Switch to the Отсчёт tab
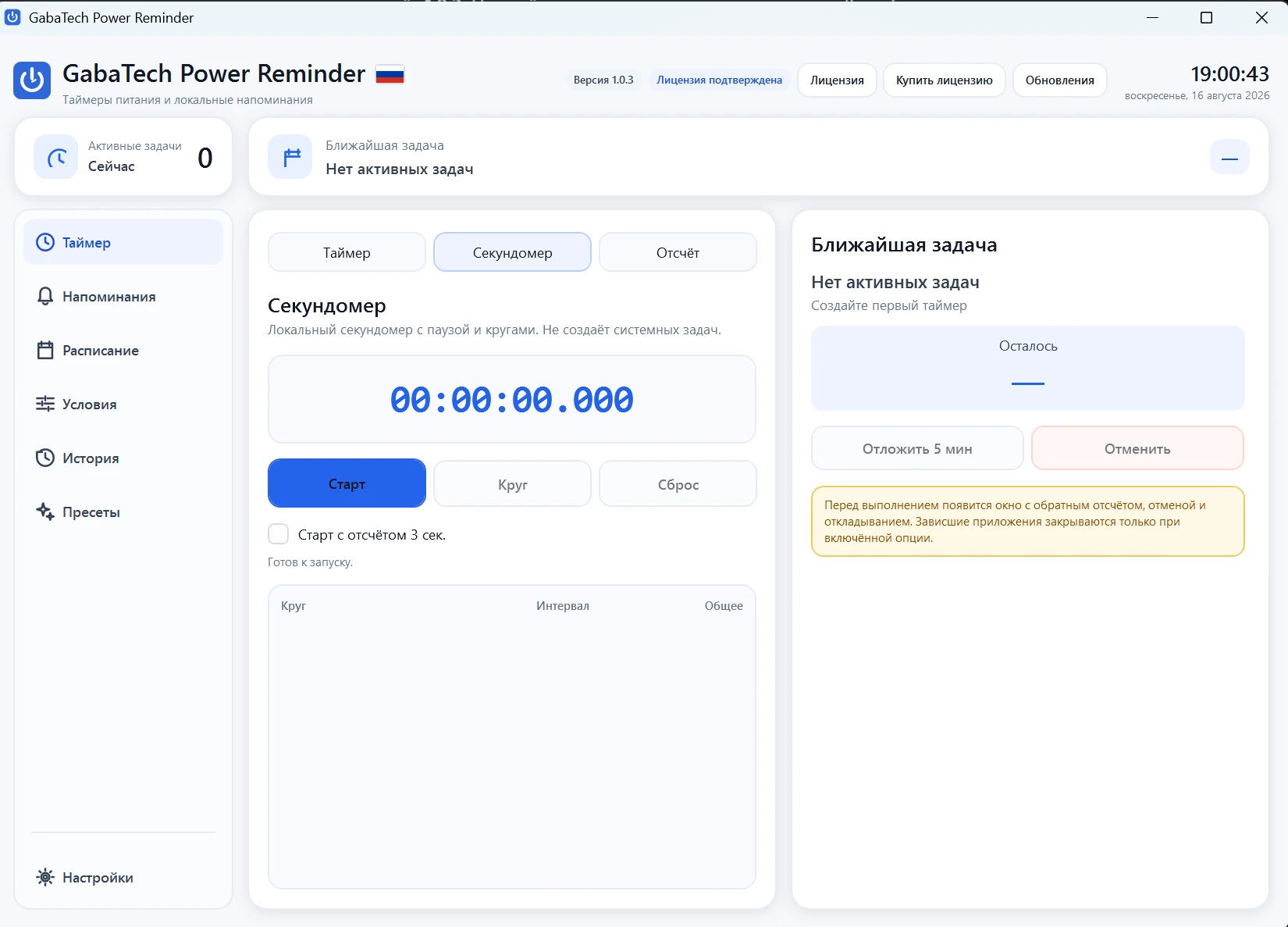 (678, 252)
